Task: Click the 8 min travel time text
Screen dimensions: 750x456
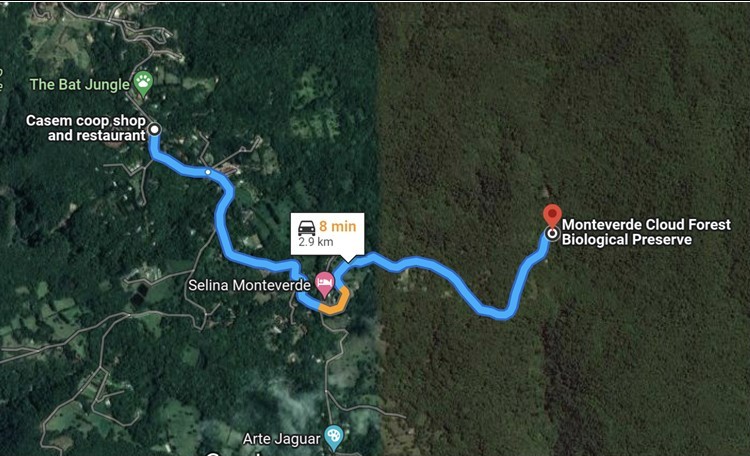Action: click(338, 226)
